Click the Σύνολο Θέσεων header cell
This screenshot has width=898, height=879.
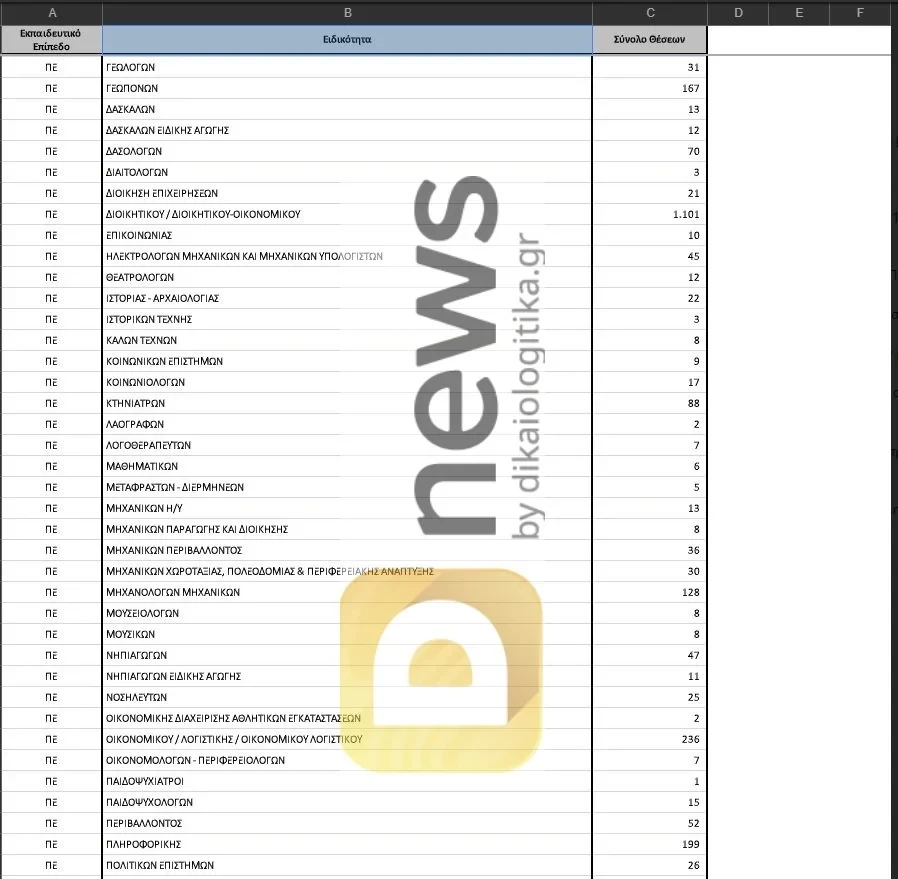pyautogui.click(x=650, y=40)
